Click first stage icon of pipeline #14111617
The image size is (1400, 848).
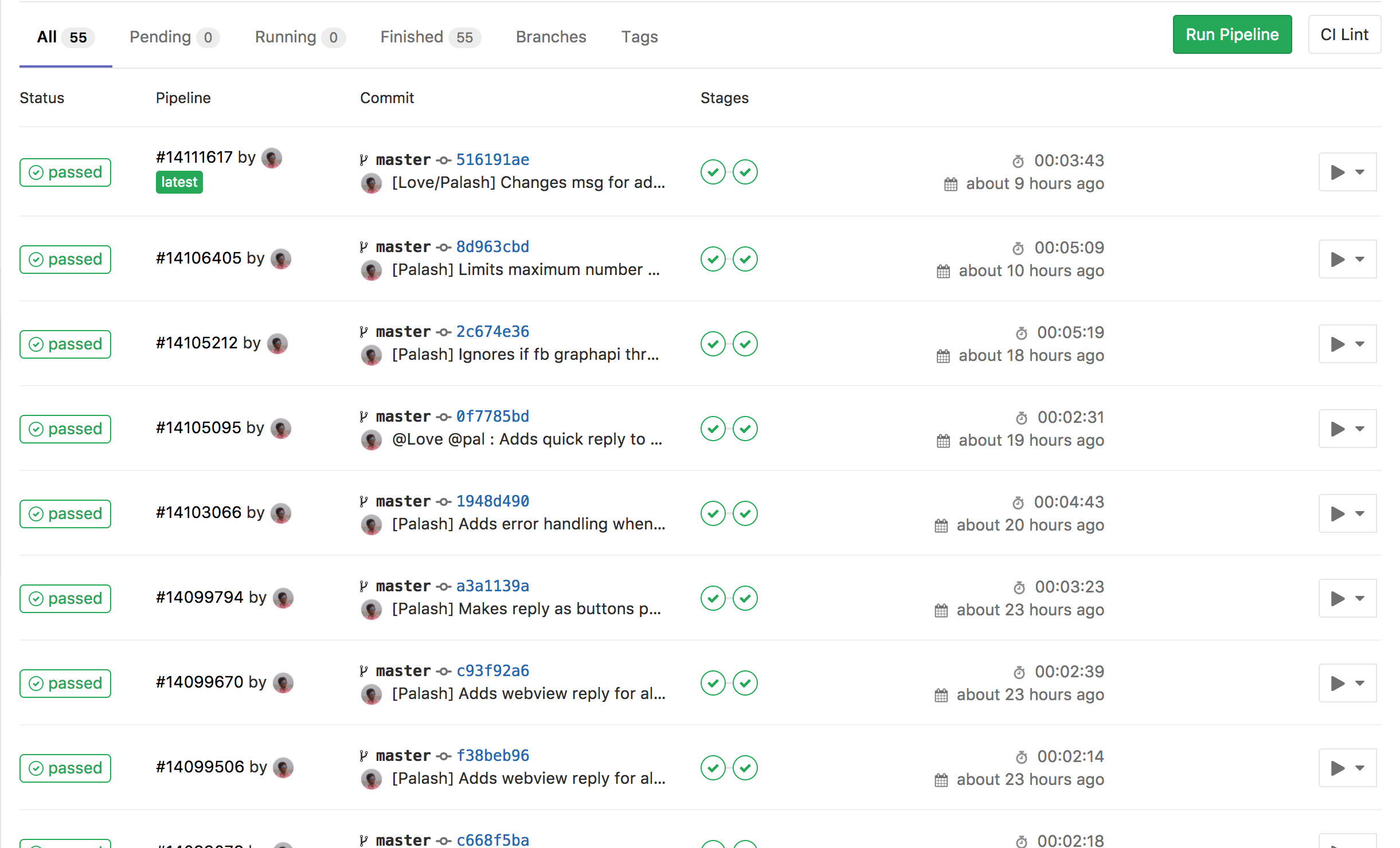(713, 172)
